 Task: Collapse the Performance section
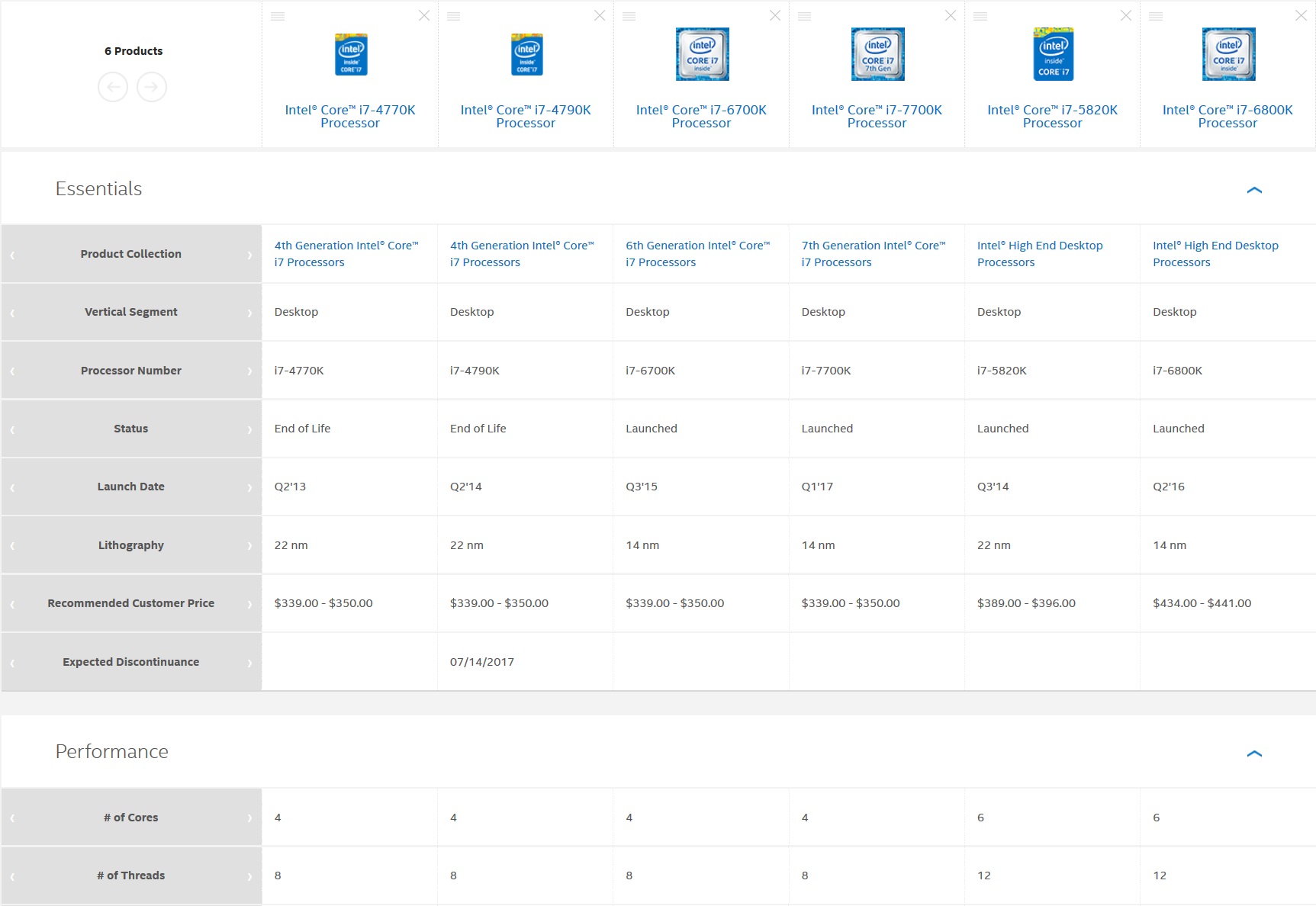(x=1254, y=753)
